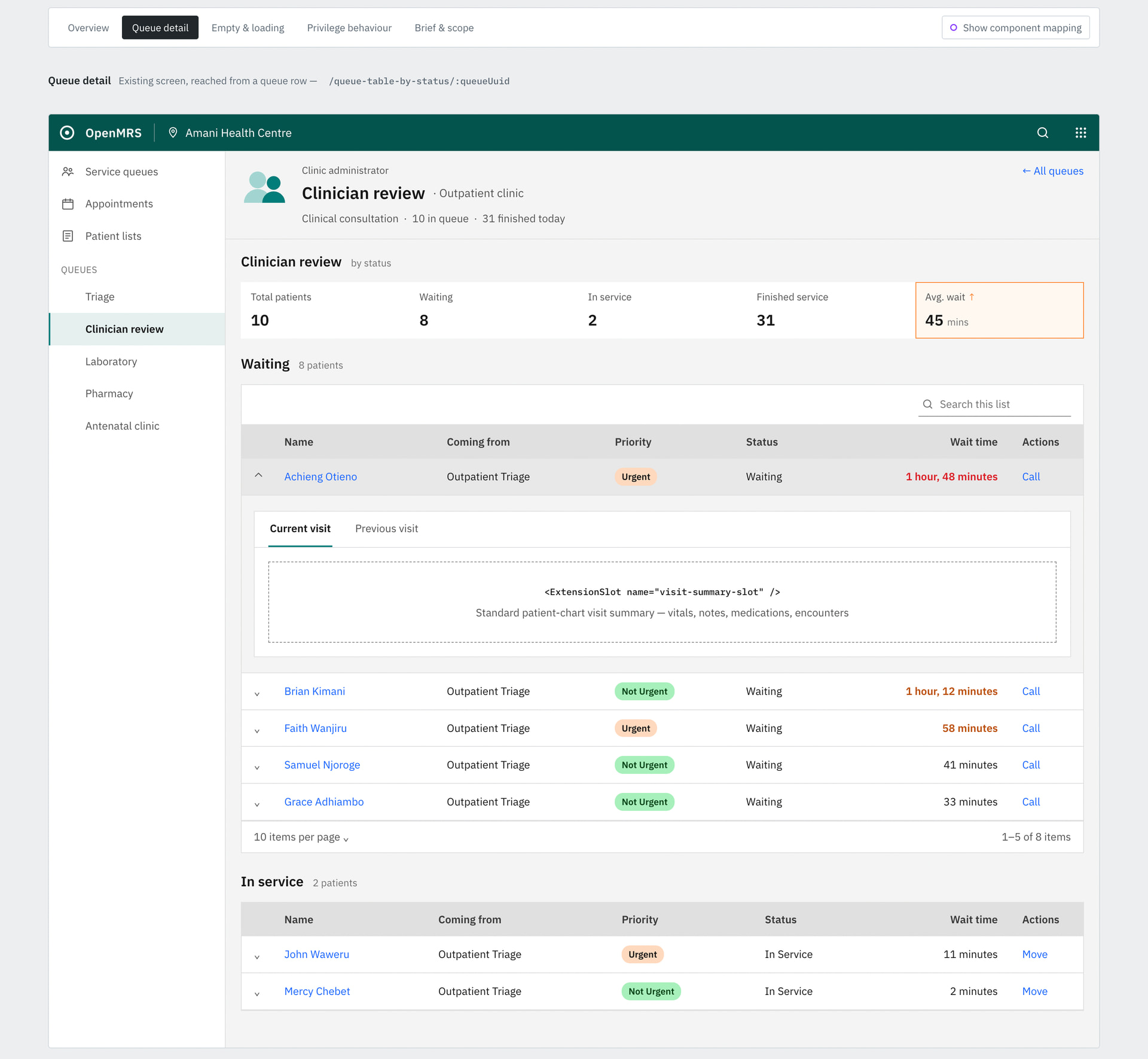Open the Empty & loading tab
The height and width of the screenshot is (1059, 1148).
point(248,28)
